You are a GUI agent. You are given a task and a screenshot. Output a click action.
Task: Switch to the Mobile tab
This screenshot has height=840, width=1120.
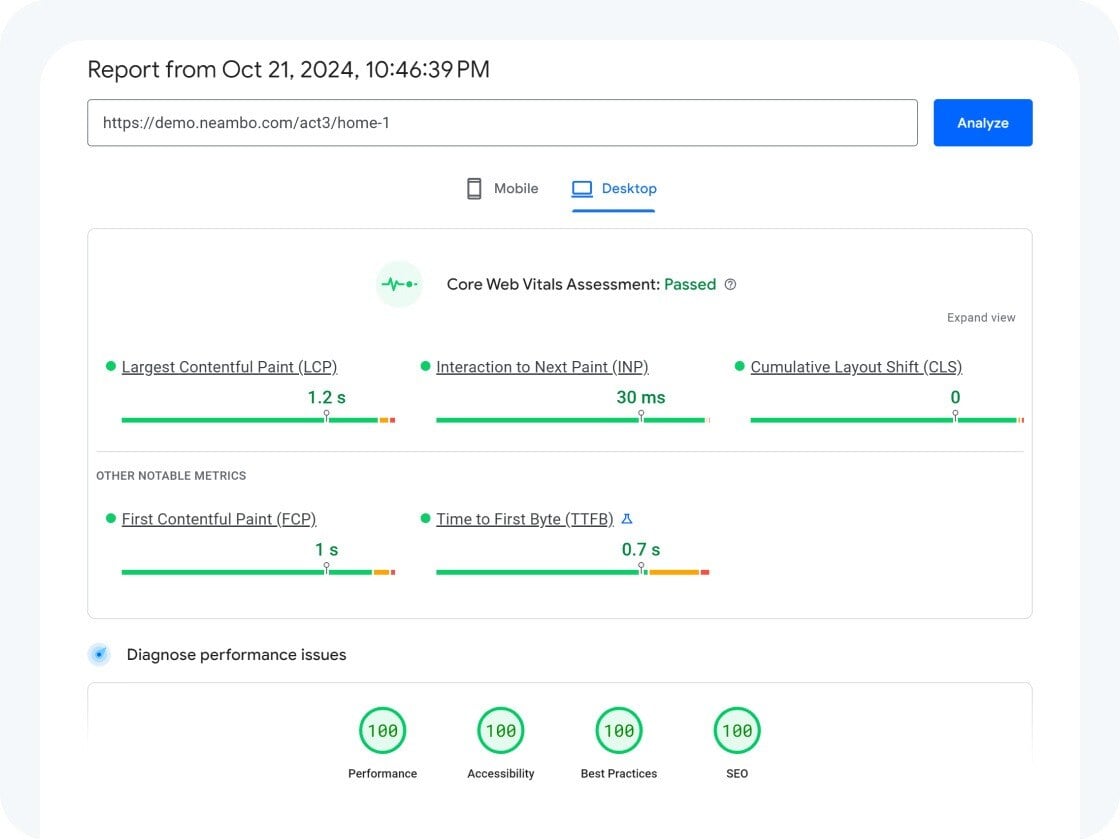502,189
